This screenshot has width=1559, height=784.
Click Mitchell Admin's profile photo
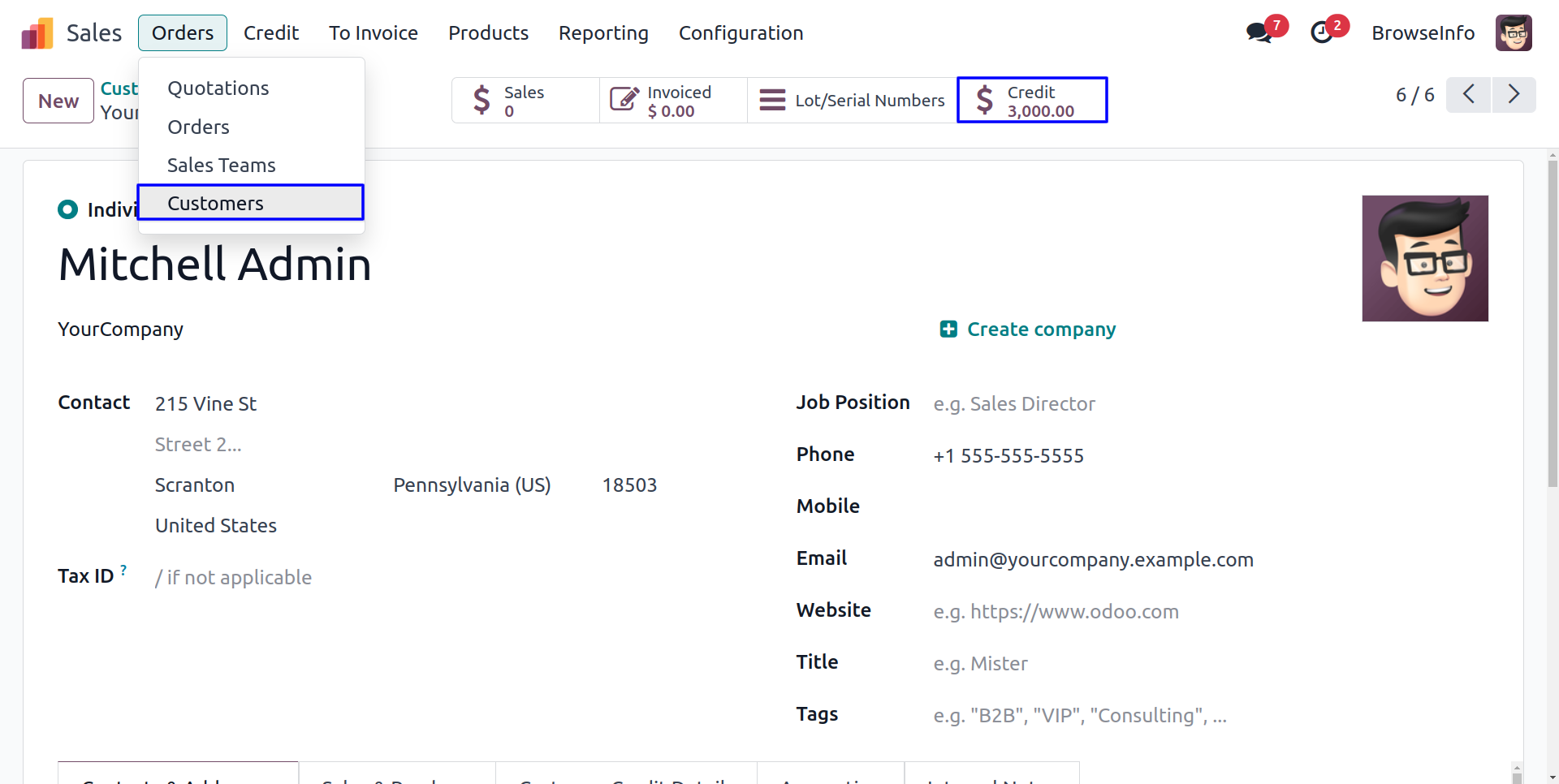pos(1424,258)
